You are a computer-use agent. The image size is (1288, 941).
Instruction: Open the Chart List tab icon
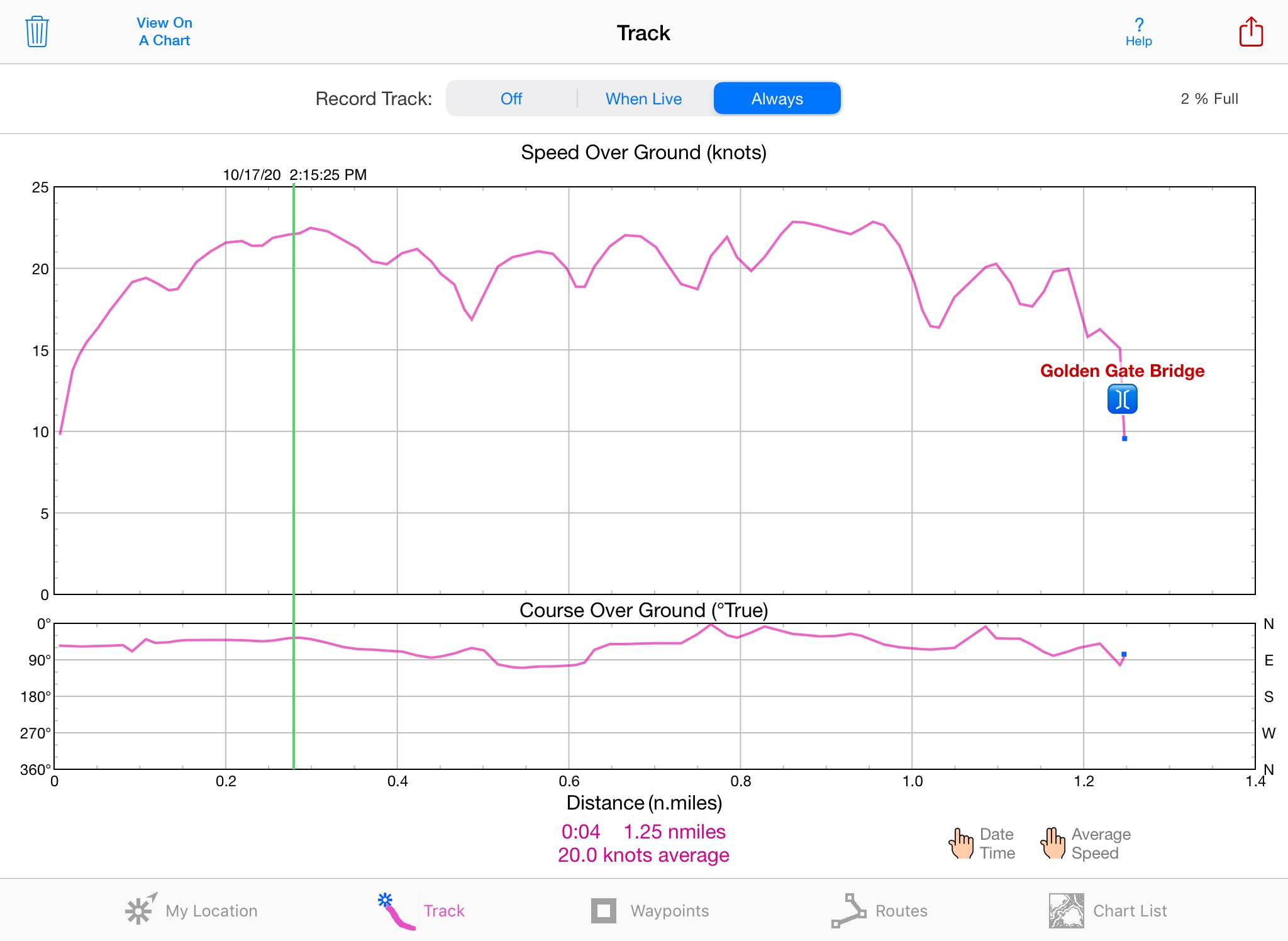click(1066, 910)
